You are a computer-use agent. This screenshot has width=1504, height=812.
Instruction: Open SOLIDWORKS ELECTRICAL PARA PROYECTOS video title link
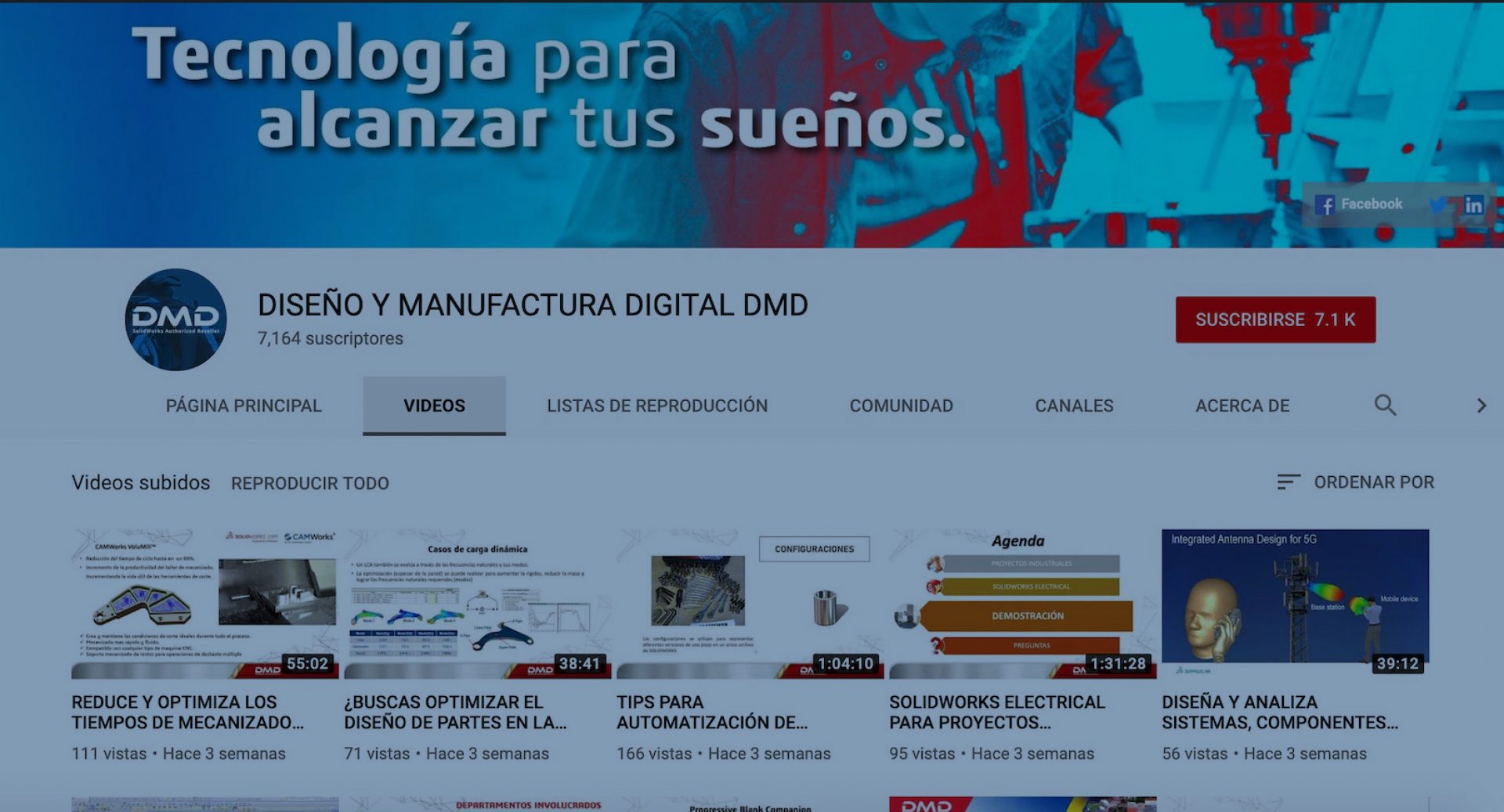tap(995, 712)
